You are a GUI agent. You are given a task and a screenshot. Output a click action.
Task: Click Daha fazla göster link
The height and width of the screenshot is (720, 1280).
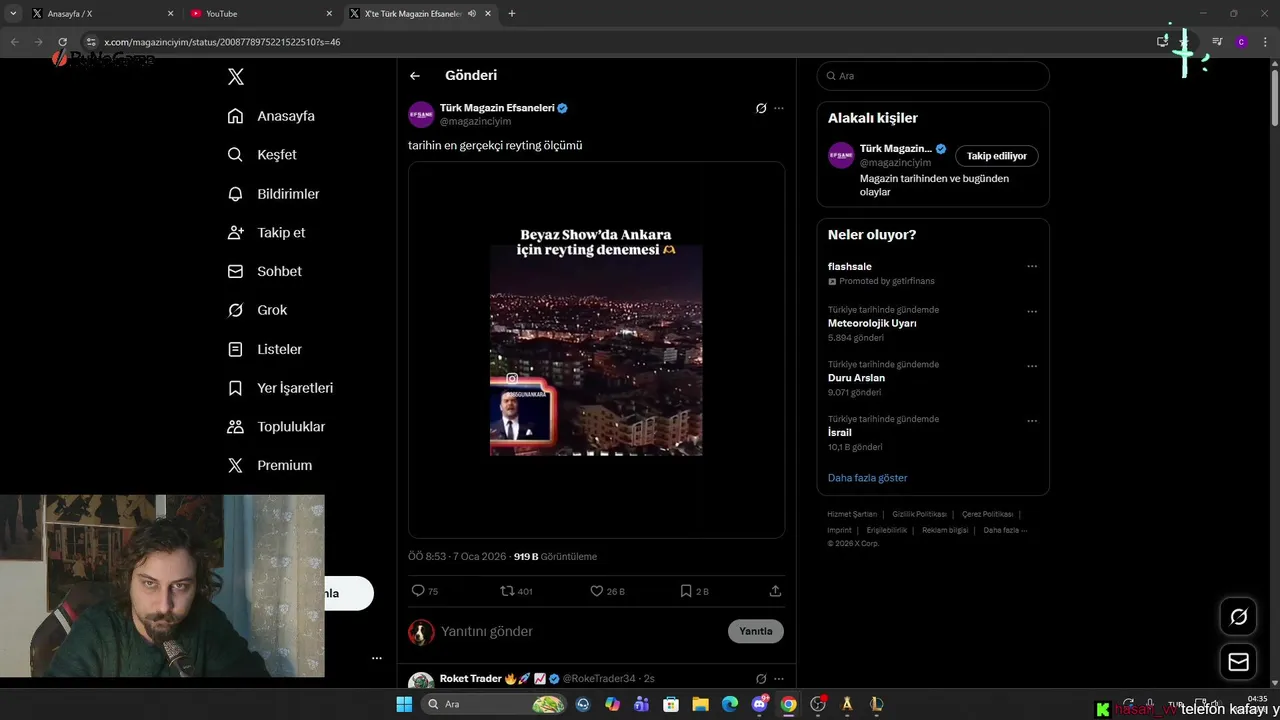click(x=868, y=478)
